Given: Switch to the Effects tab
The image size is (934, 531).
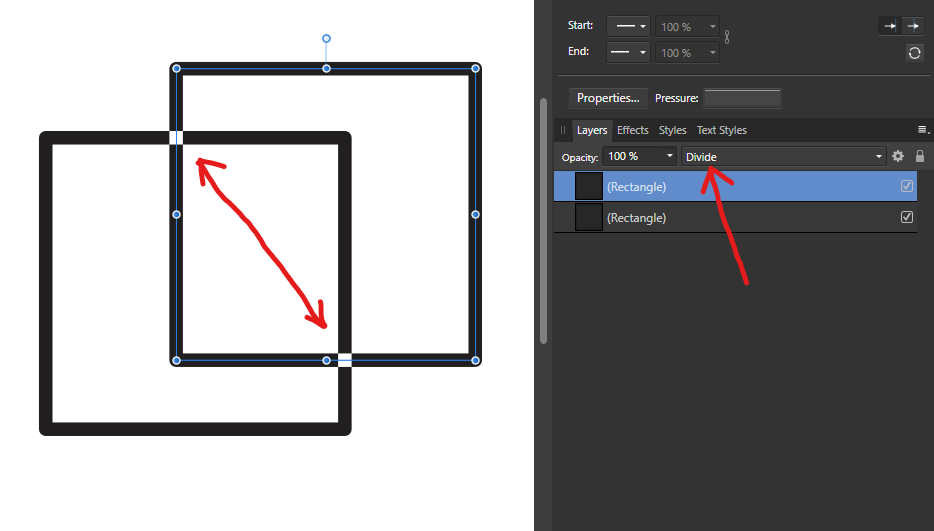Looking at the screenshot, I should (633, 130).
